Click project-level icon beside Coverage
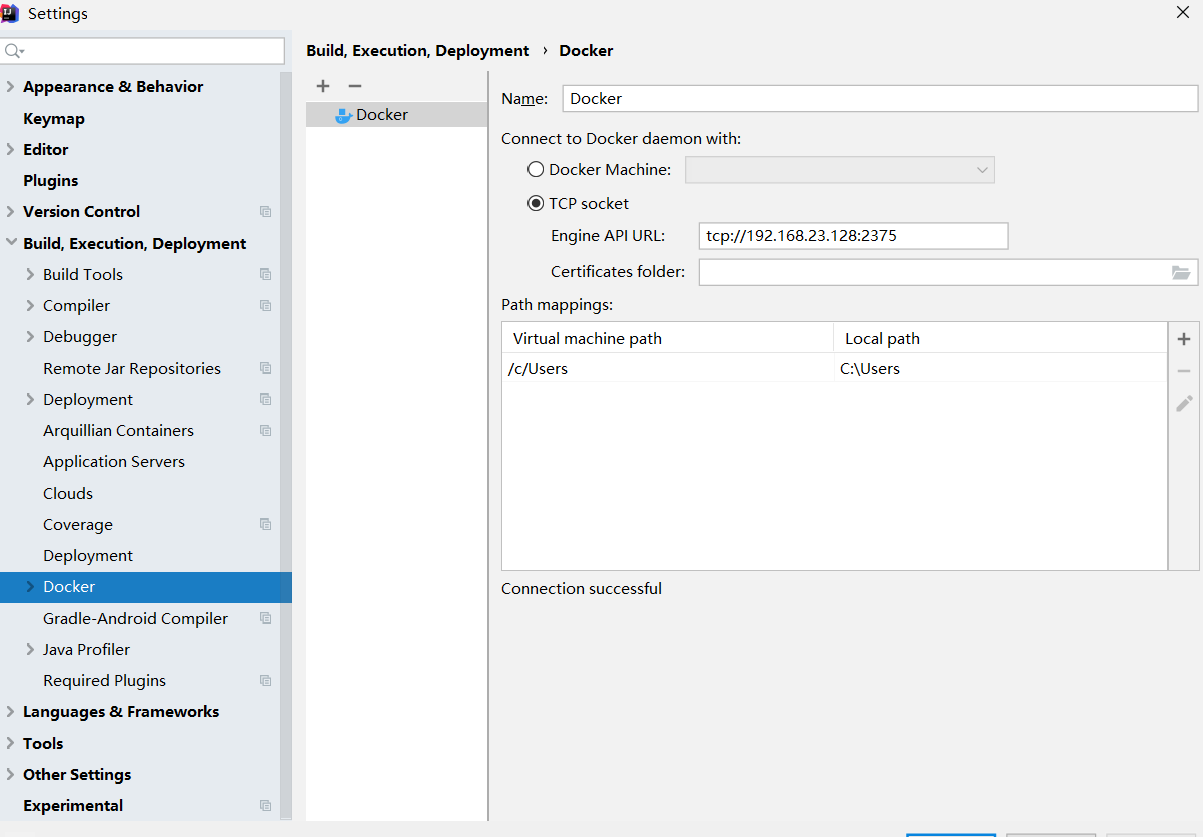The image size is (1203, 837). point(265,524)
